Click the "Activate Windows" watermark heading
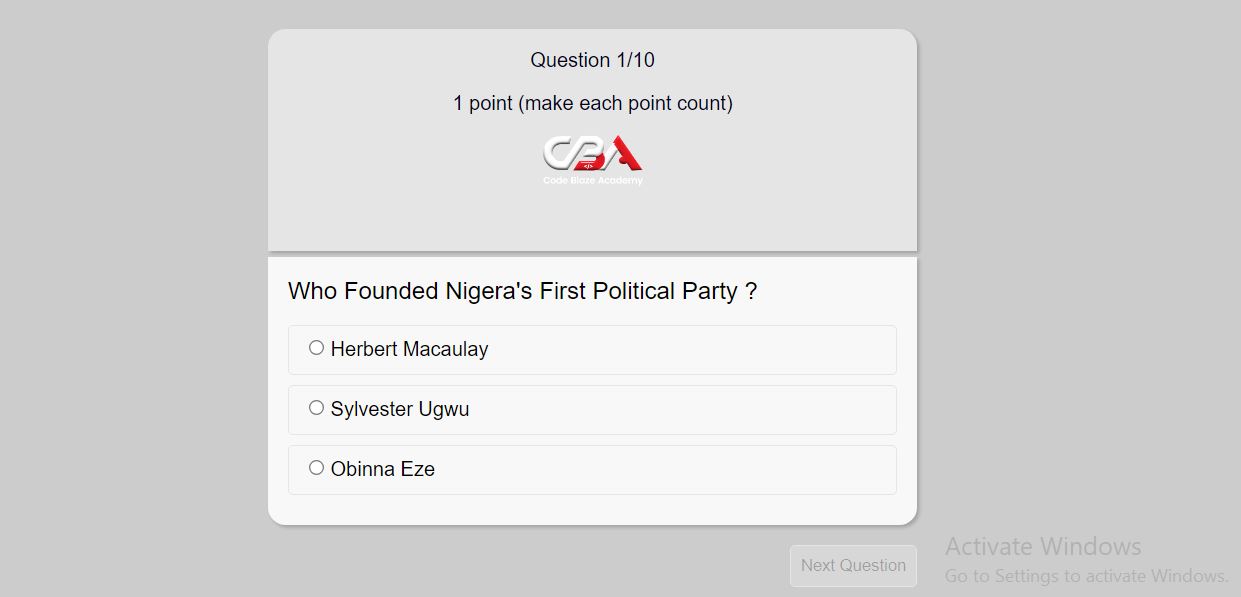This screenshot has height=597, width=1241. tap(1042, 546)
